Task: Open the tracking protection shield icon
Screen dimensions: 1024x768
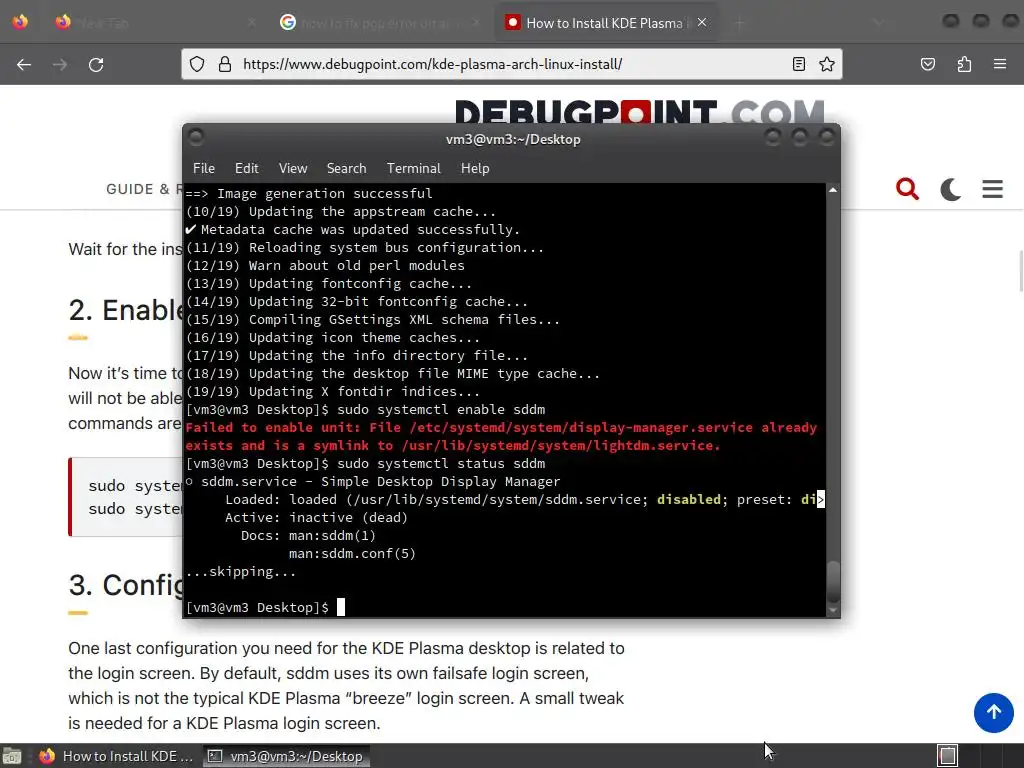Action: click(x=197, y=64)
